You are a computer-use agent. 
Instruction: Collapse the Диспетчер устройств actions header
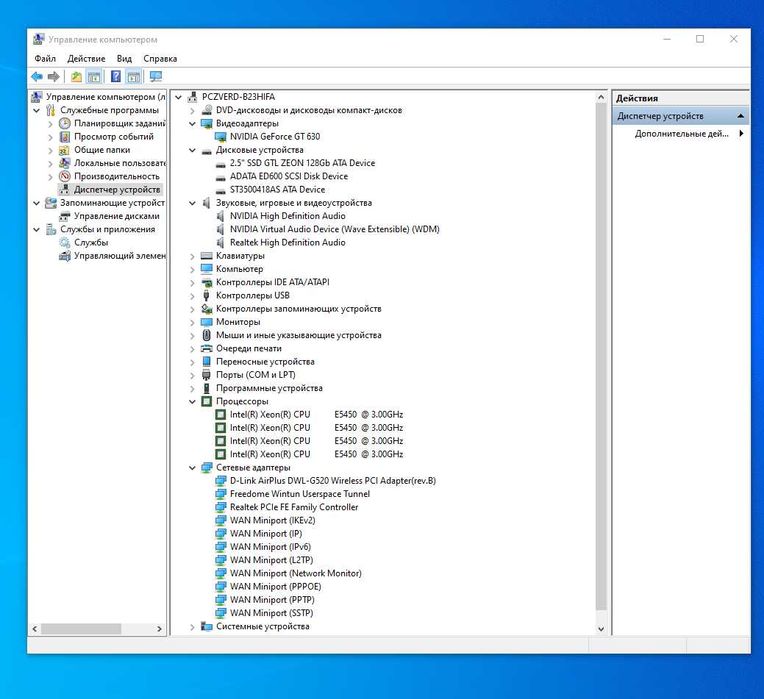tap(741, 116)
